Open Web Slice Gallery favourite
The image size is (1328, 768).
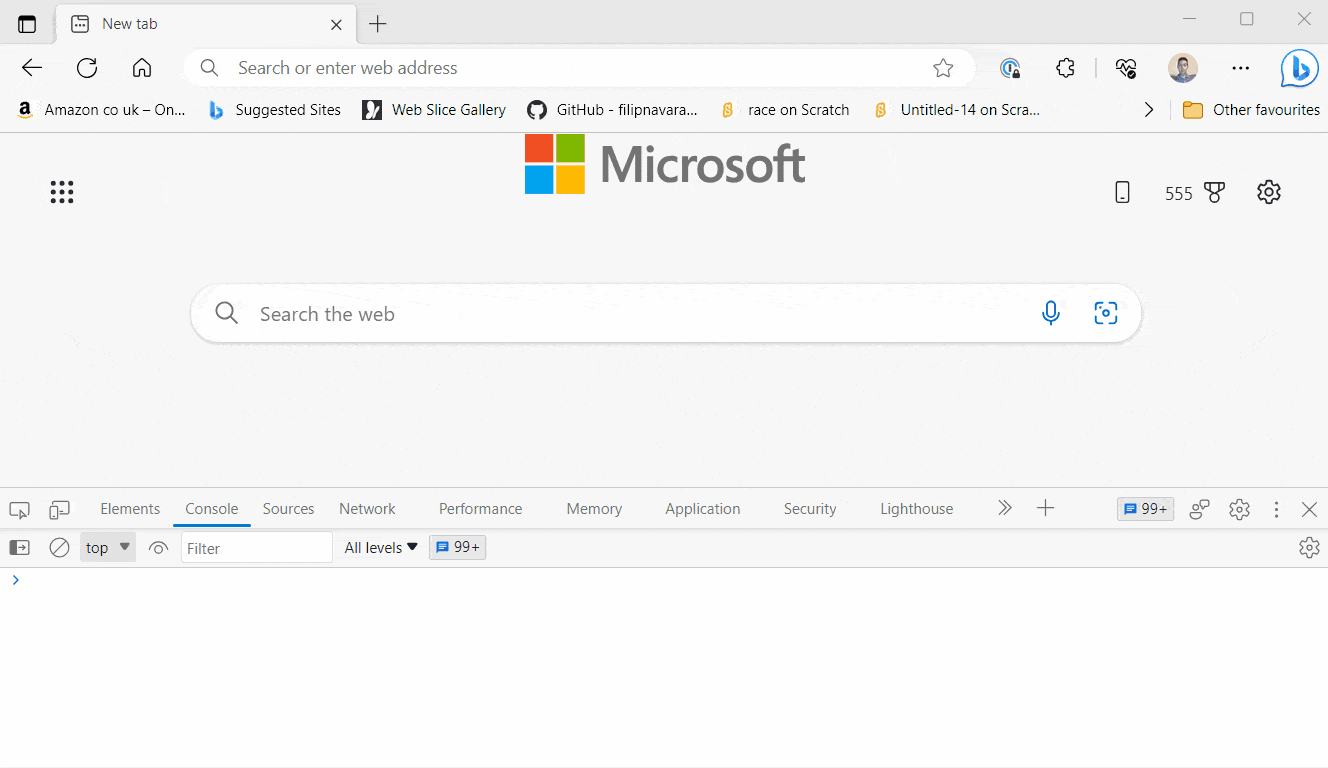tap(434, 110)
